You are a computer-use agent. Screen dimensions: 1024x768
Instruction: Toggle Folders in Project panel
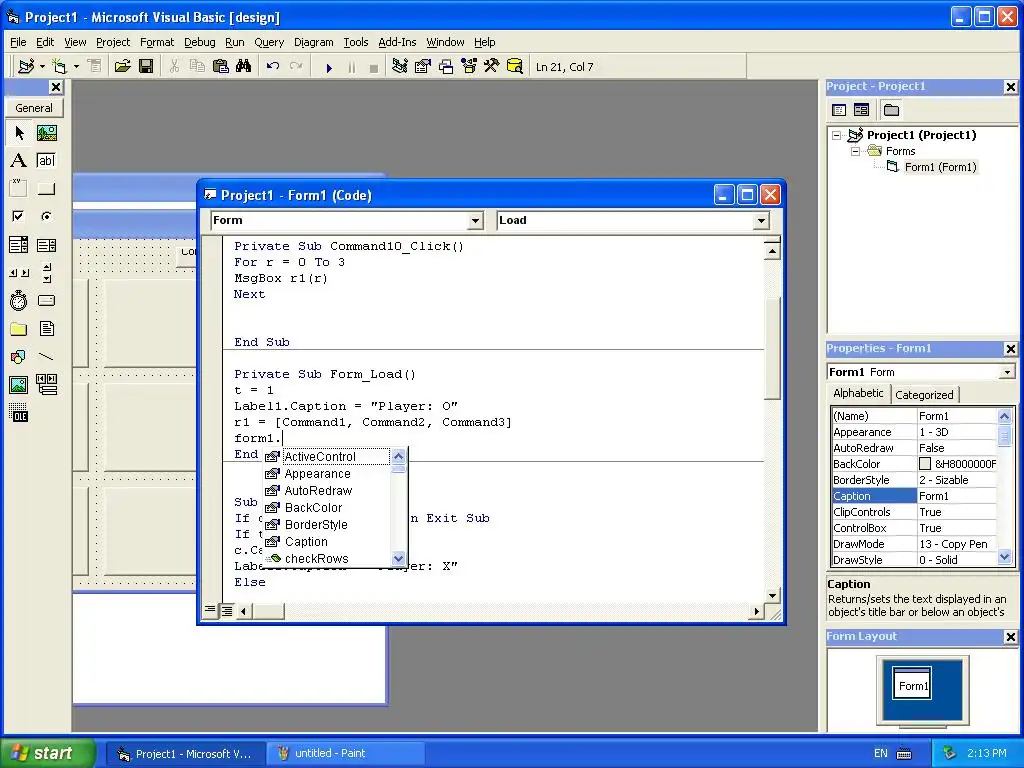point(891,110)
